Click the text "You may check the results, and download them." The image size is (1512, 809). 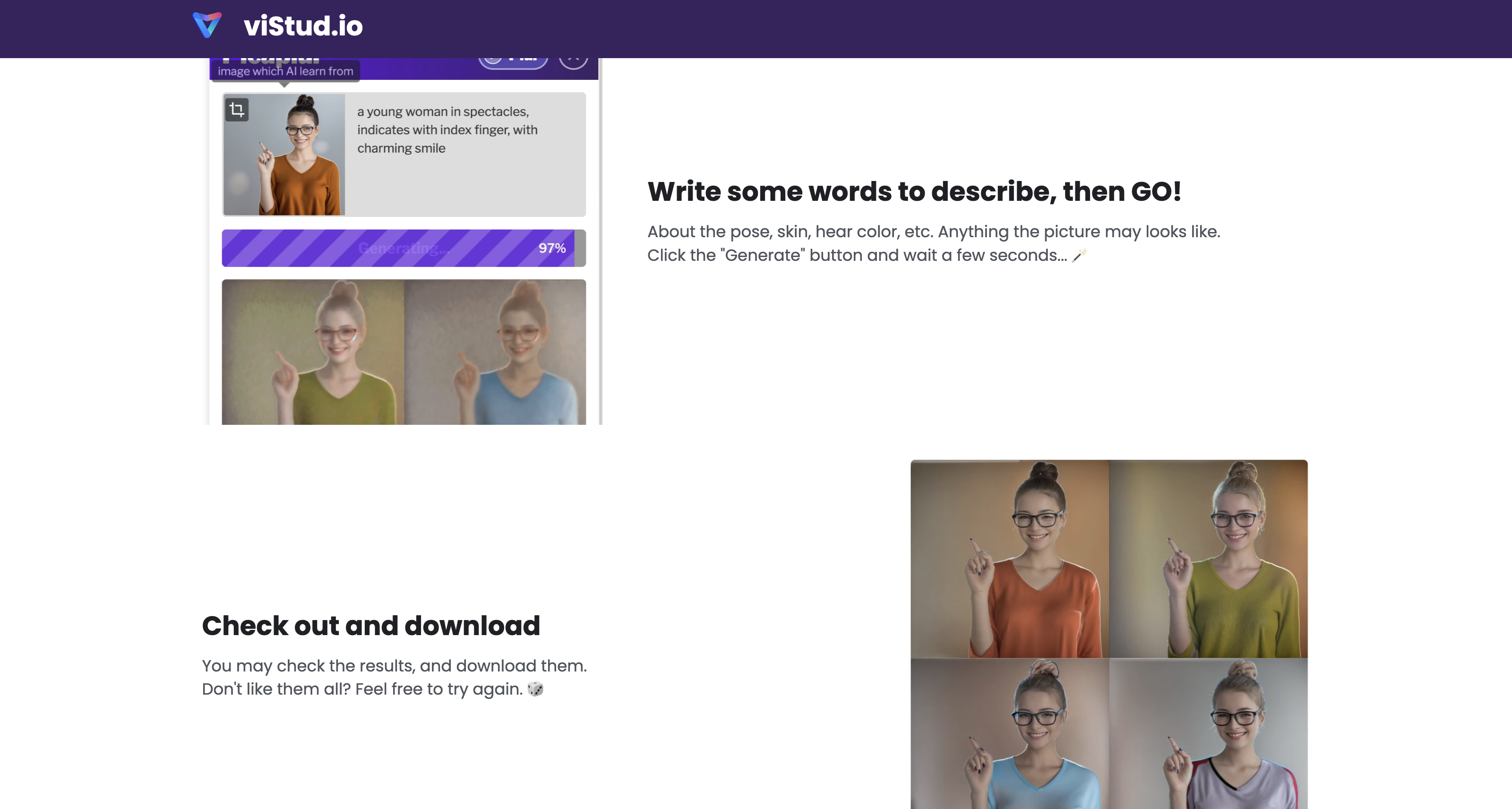(x=395, y=666)
